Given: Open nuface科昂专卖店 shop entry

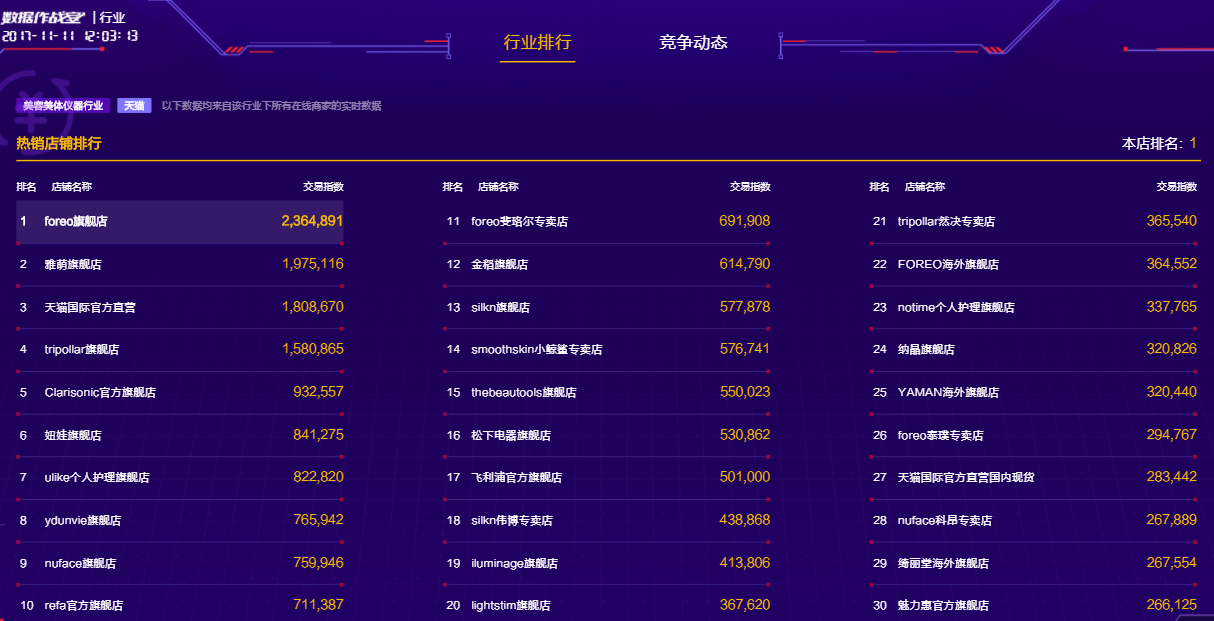Looking at the screenshot, I should tap(945, 521).
